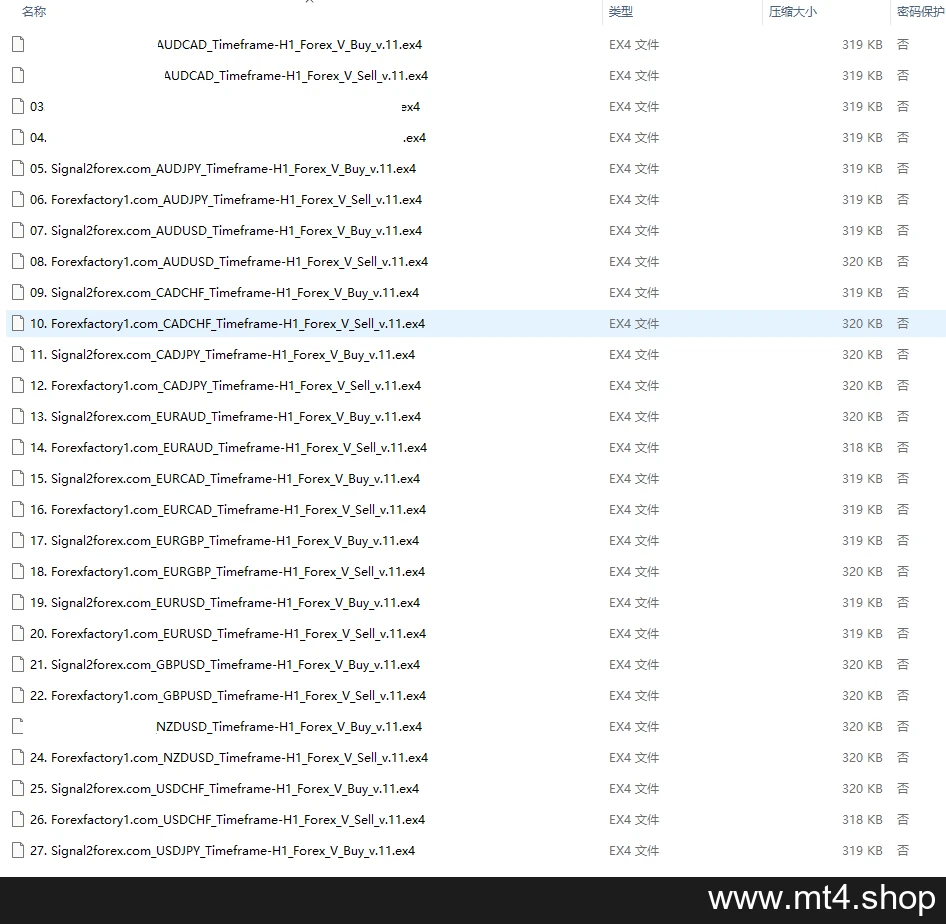Click file icon of 11. CADJPY Buy file
Screen dimensions: 946x924
pos(18,354)
